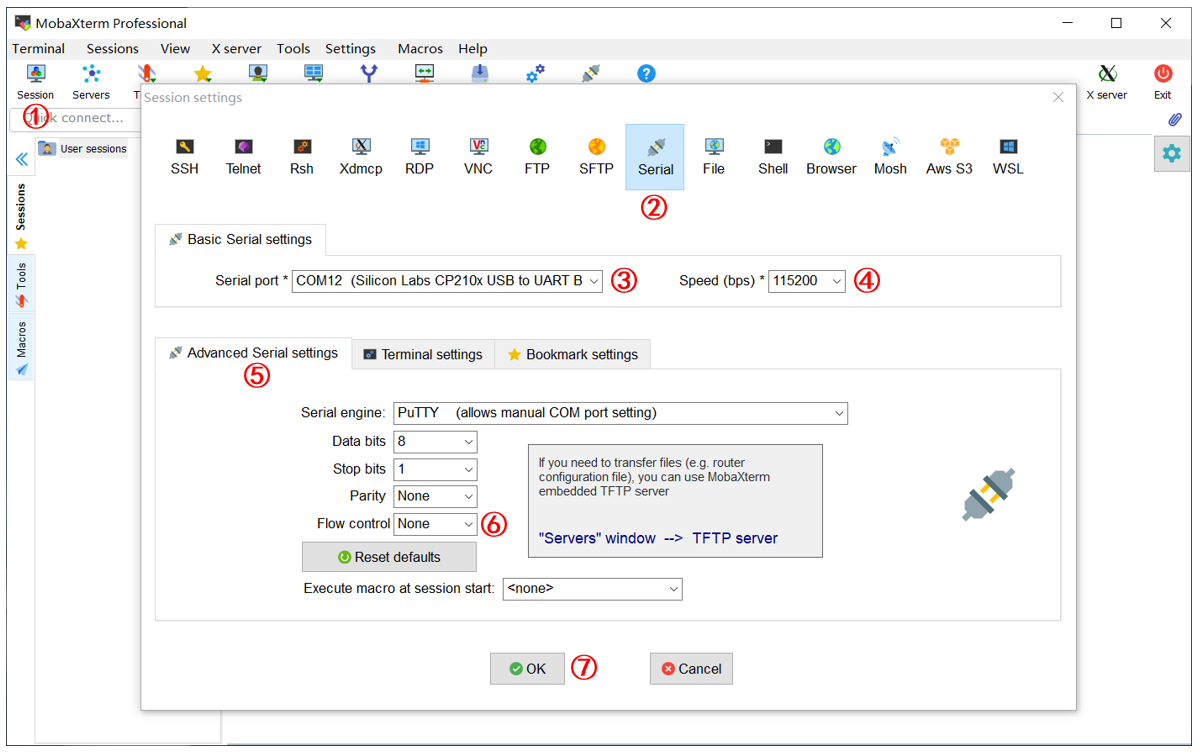Open the Bookmark settings tab
The width and height of the screenshot is (1202, 752).
click(572, 354)
